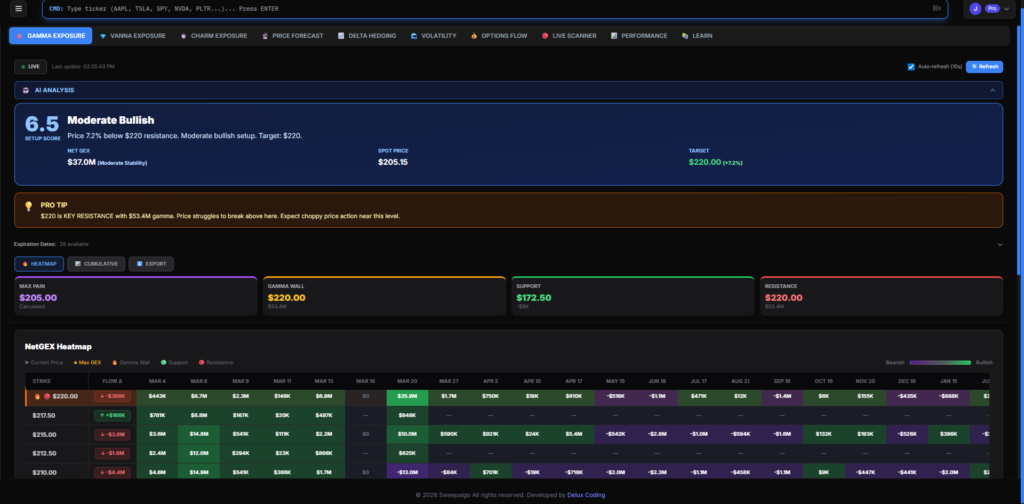Click the clear icon in command bar
Image resolution: width=1024 pixels, height=504 pixels.
[936, 8]
